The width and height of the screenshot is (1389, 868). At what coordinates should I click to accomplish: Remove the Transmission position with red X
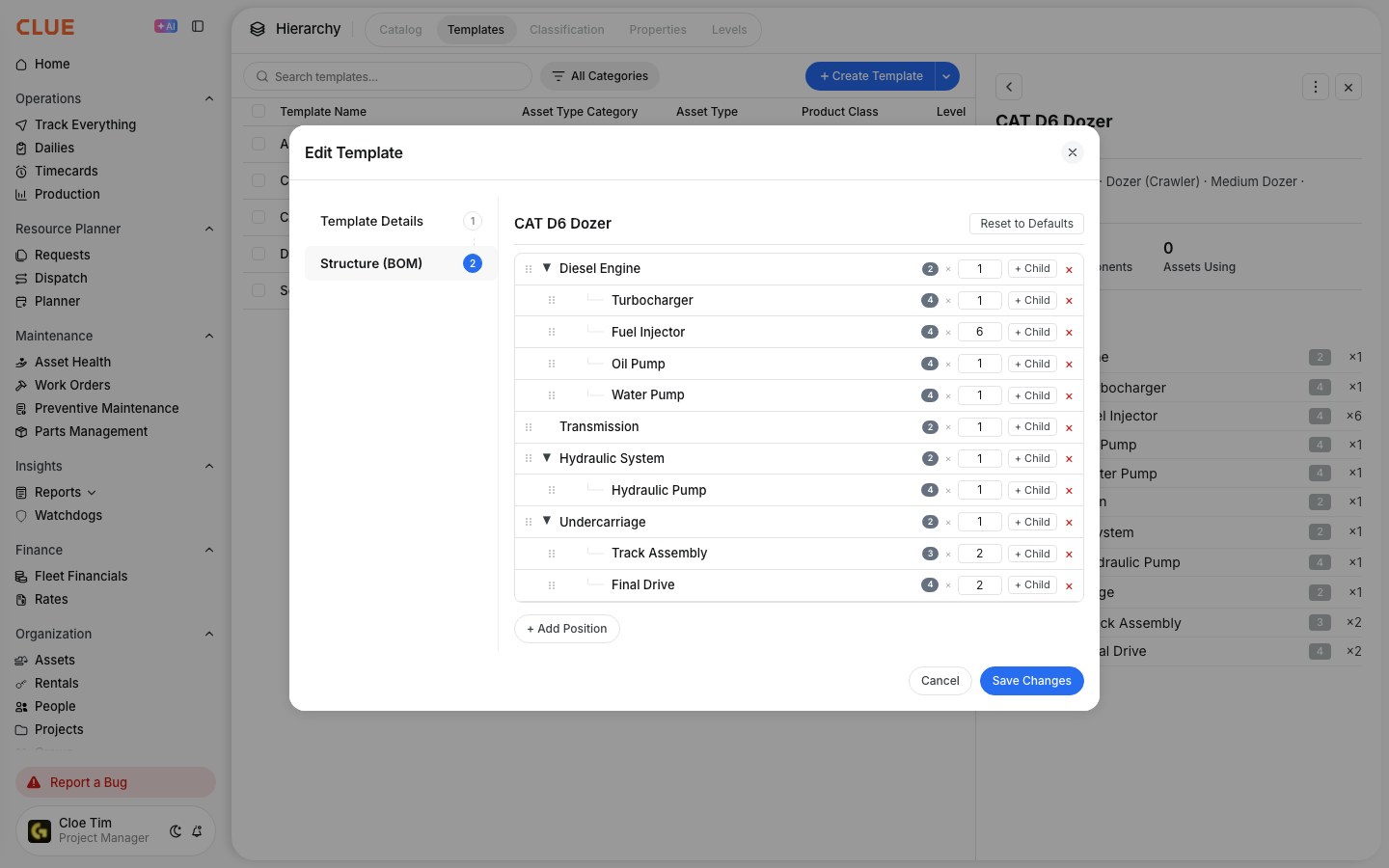click(x=1069, y=427)
